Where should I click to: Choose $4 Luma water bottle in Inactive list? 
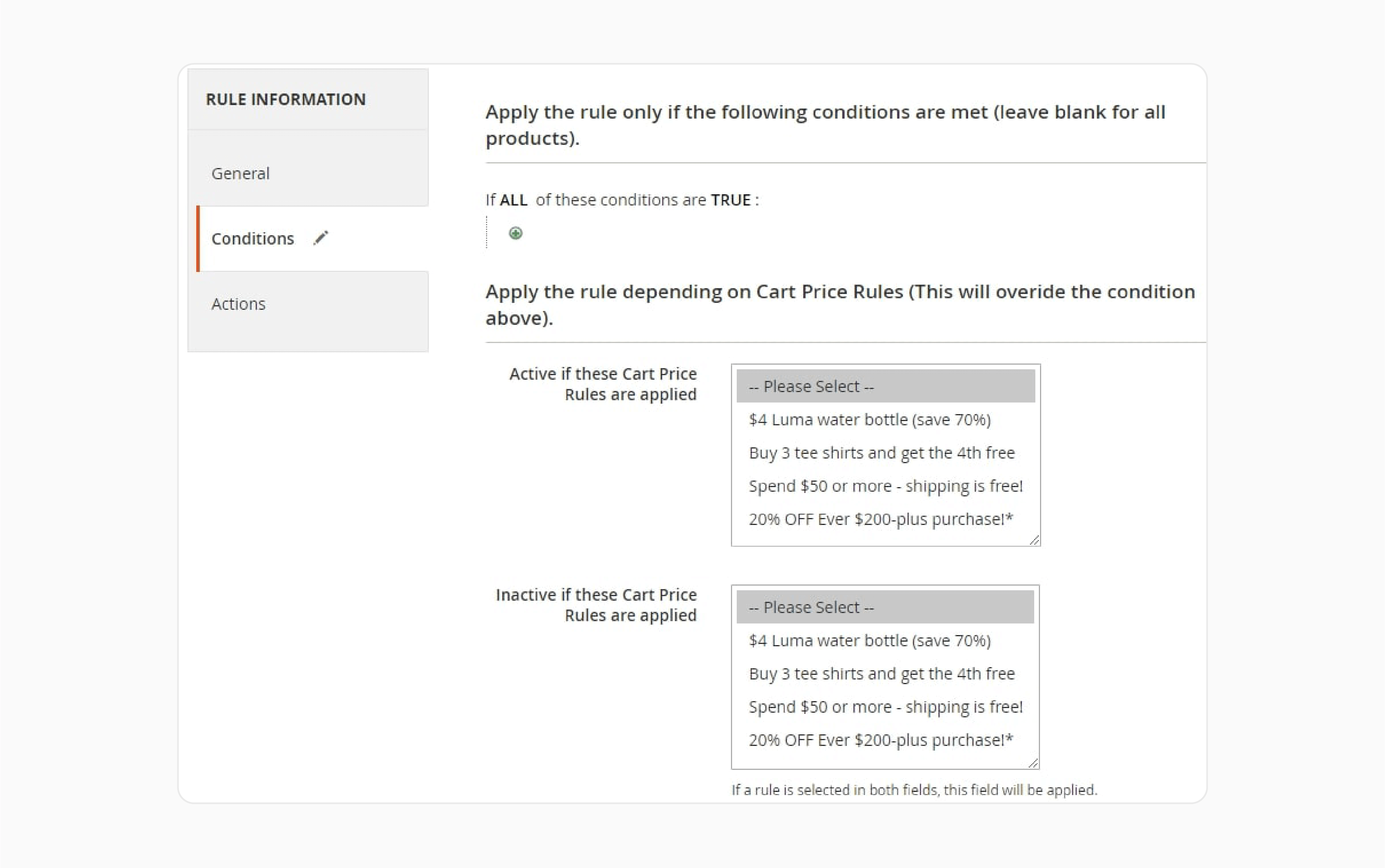(x=885, y=640)
